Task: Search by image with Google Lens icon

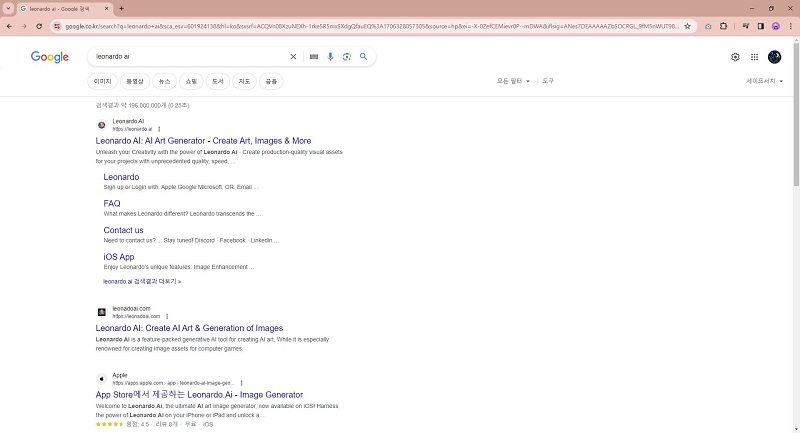Action: click(x=347, y=57)
